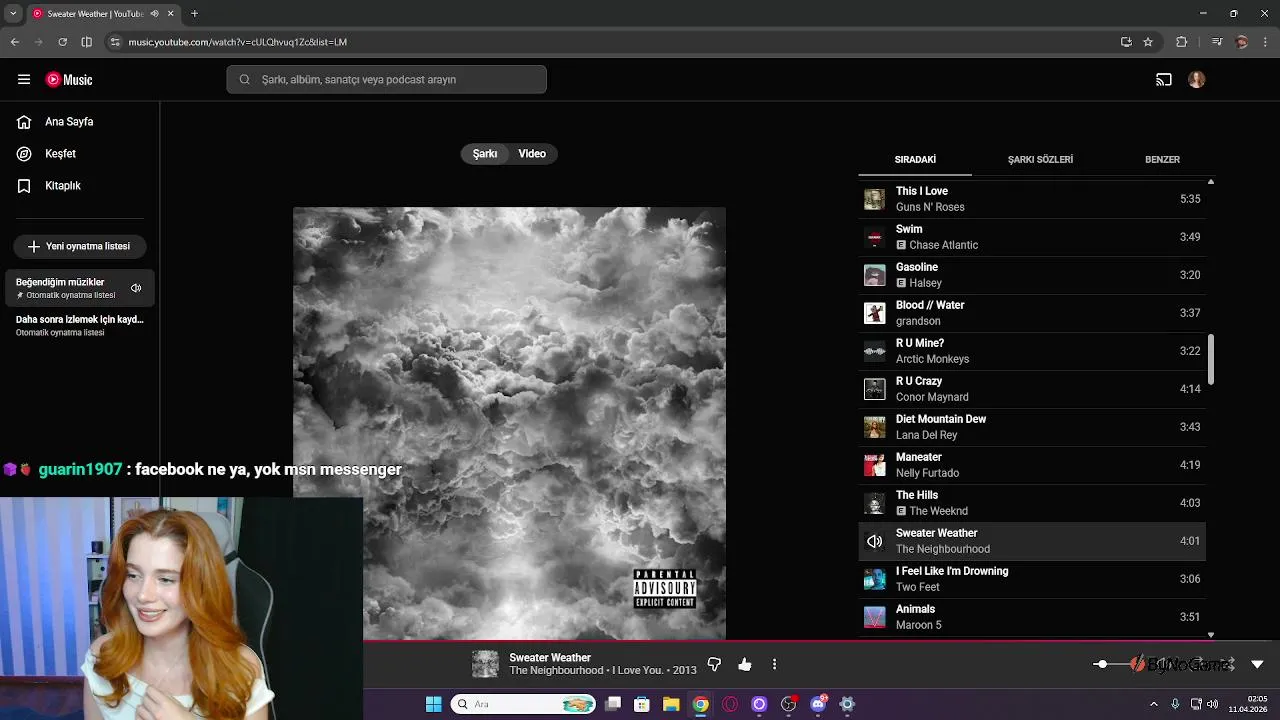Click Animals album thumbnail
1280x720 pixels.
pos(875,617)
